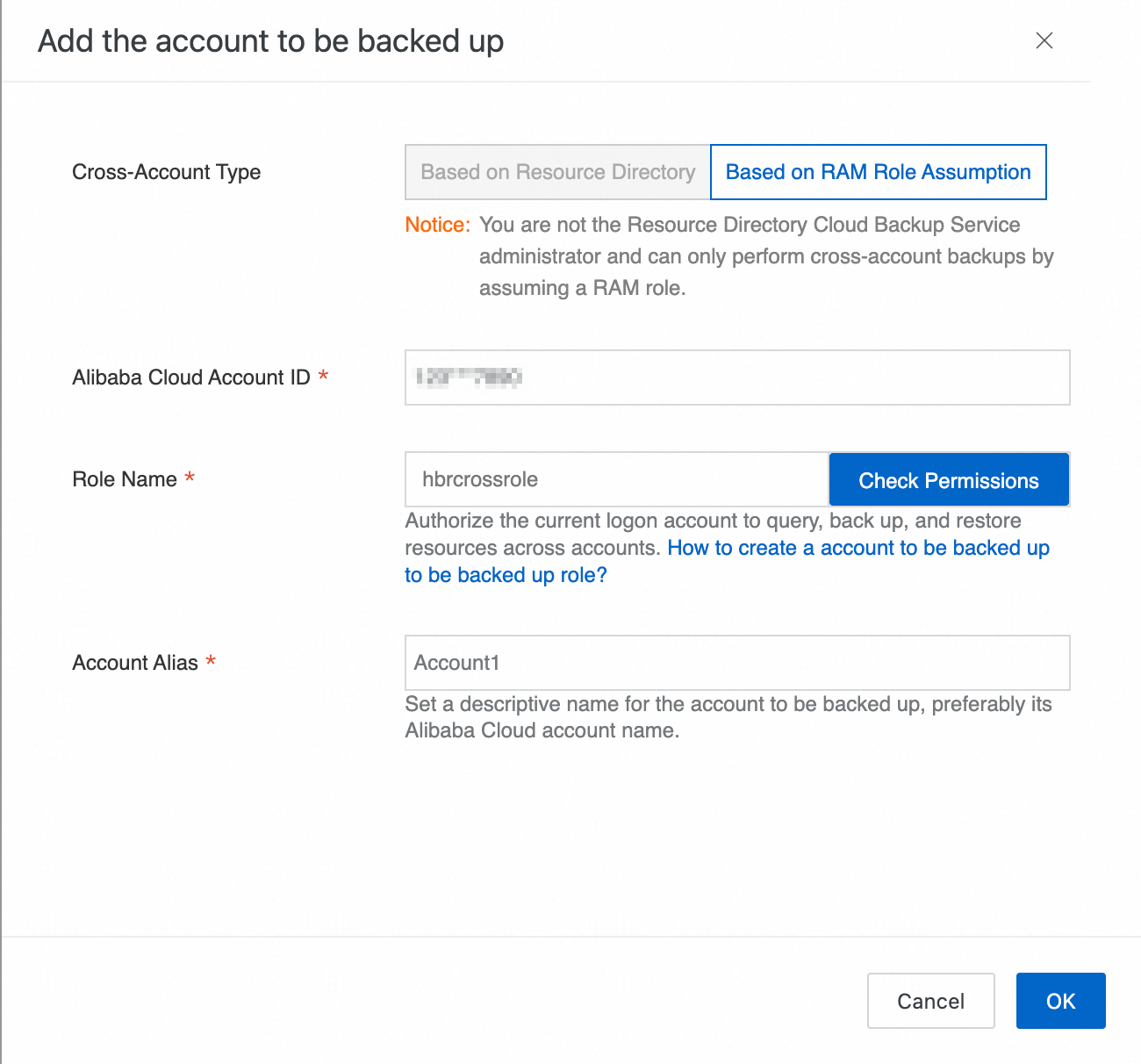Close the Add account dialog
This screenshot has height=1064, width=1141.
pyautogui.click(x=1044, y=40)
